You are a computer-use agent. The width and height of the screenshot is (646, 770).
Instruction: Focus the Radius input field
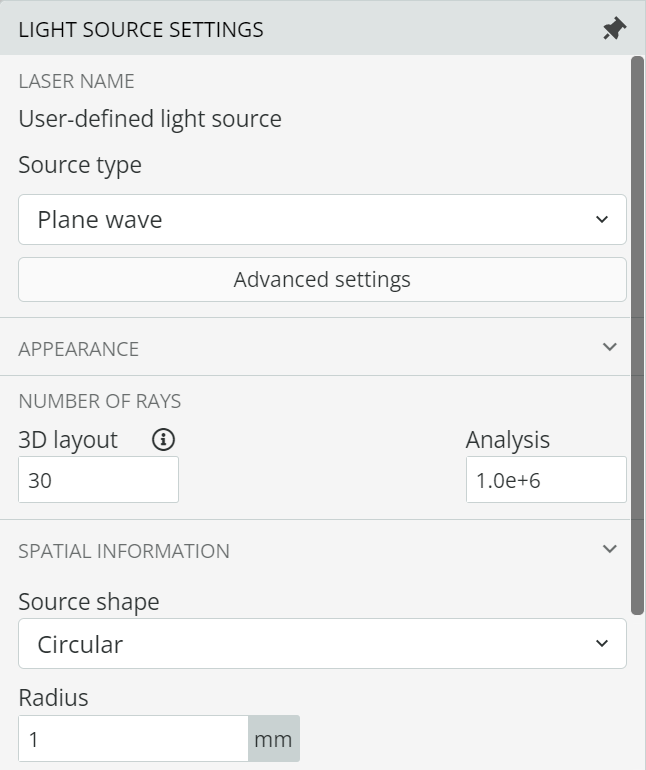pos(133,739)
